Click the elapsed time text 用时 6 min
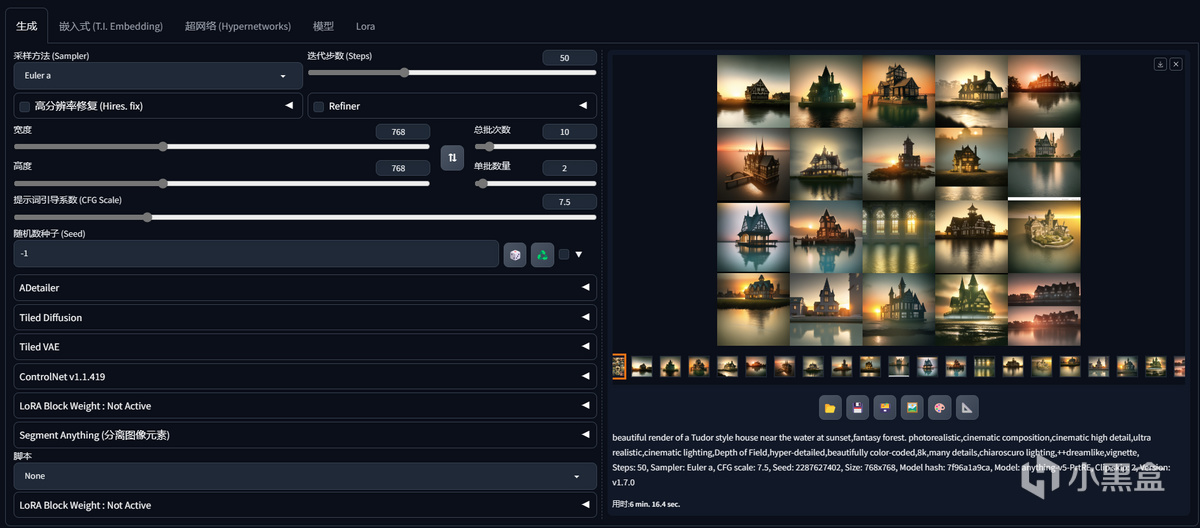This screenshot has width=1200, height=528. click(646, 504)
